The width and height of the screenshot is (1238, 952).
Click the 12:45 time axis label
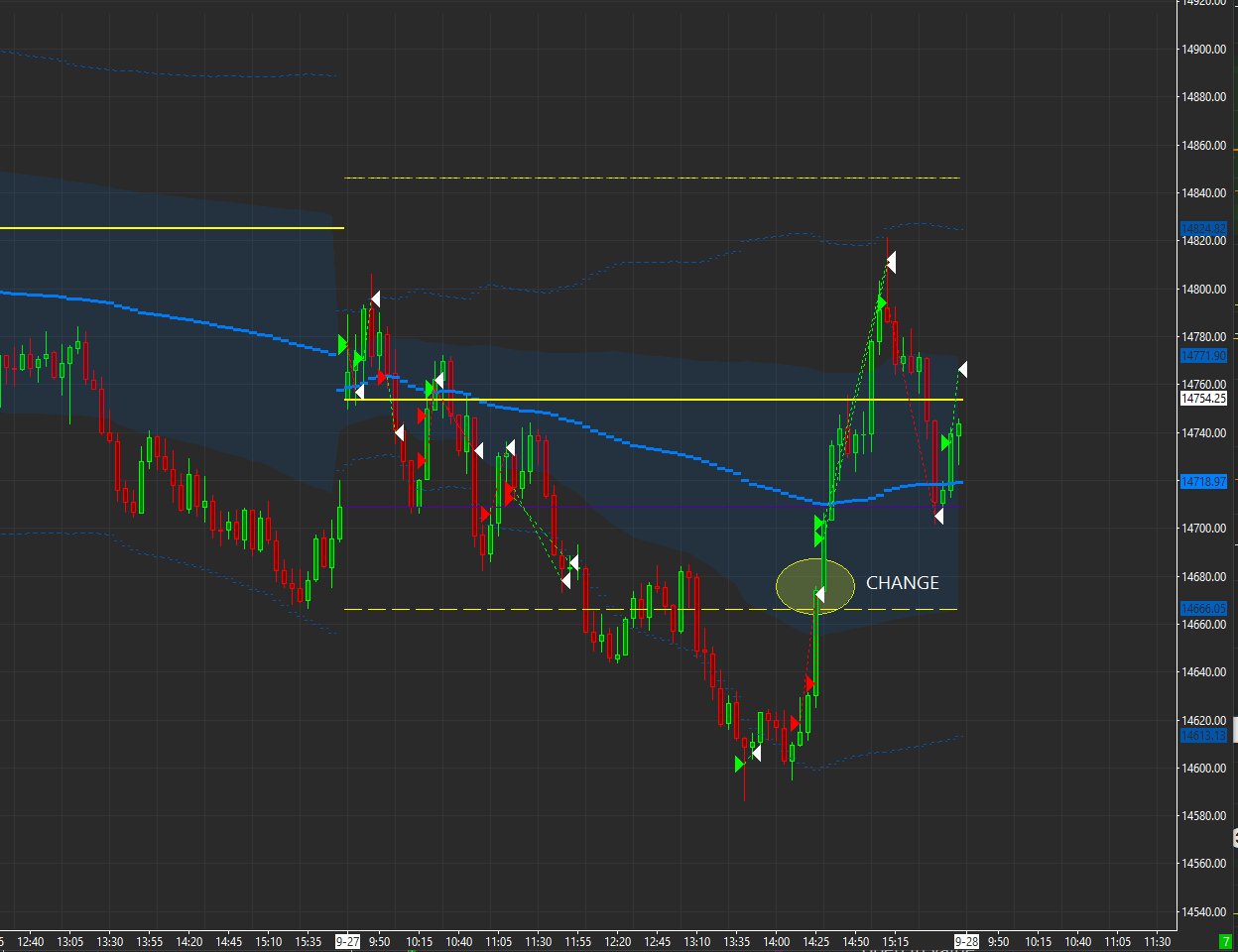pos(658,942)
